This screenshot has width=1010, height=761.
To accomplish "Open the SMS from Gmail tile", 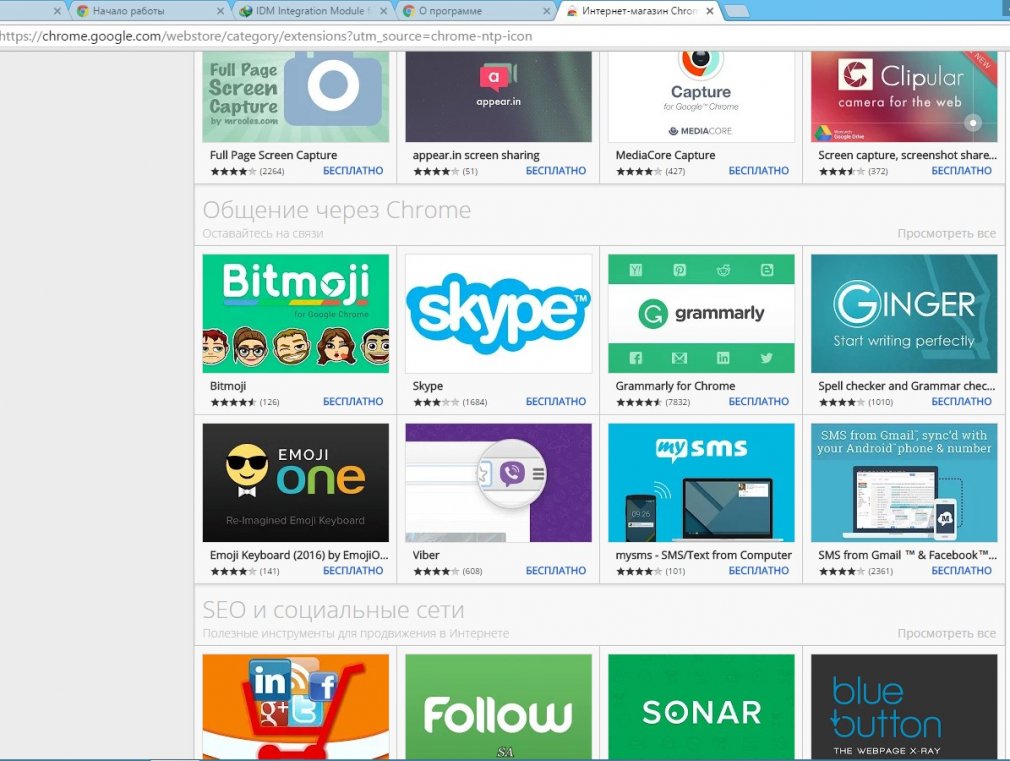I will click(904, 483).
